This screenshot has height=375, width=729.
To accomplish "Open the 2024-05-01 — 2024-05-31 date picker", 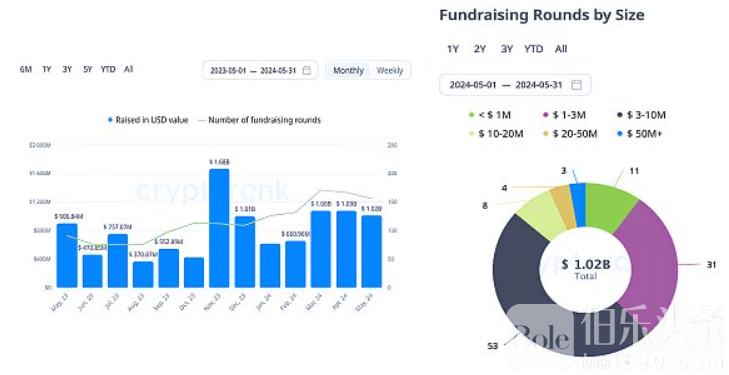I will 515,85.
